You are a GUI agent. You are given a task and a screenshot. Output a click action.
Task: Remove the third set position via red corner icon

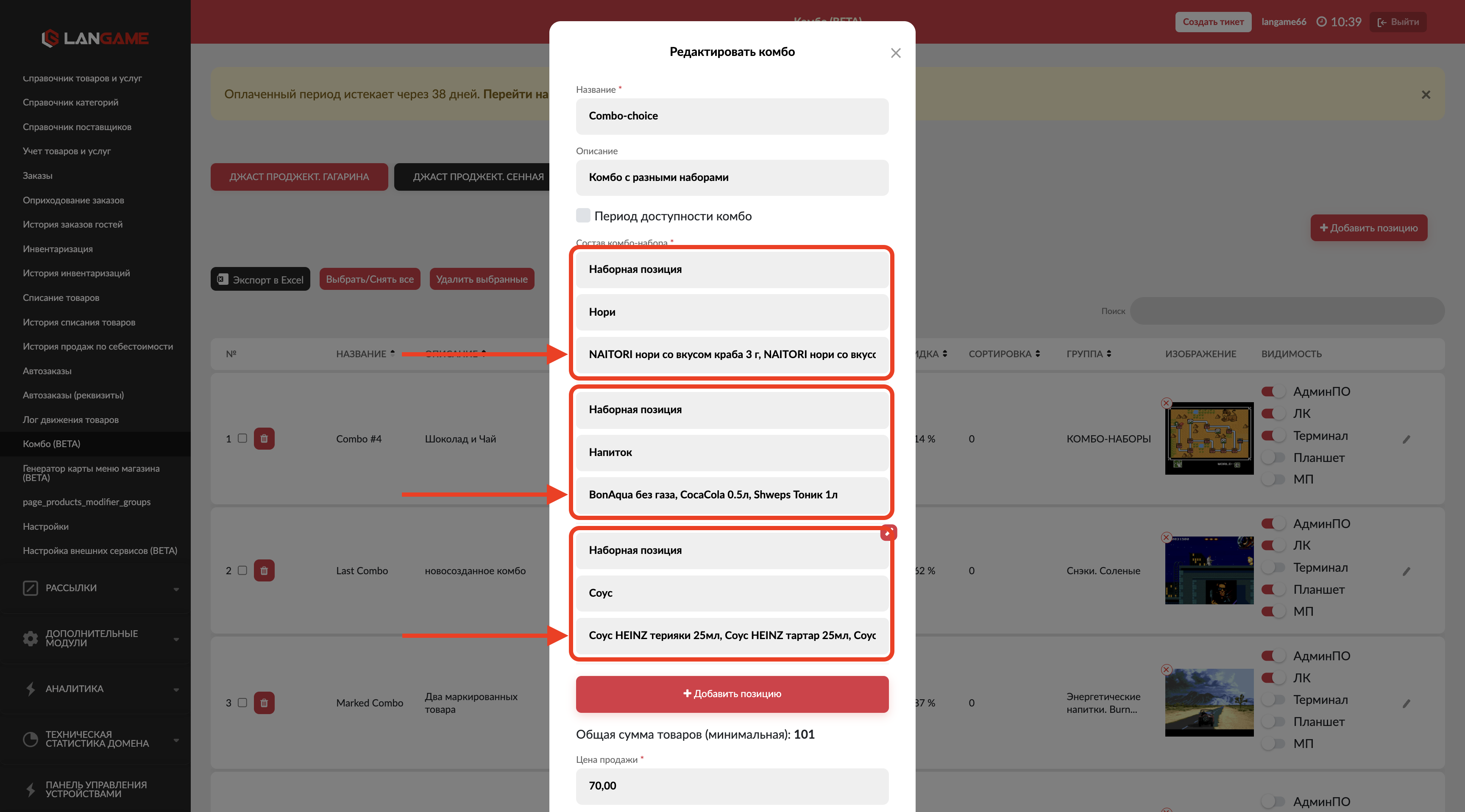click(x=888, y=532)
